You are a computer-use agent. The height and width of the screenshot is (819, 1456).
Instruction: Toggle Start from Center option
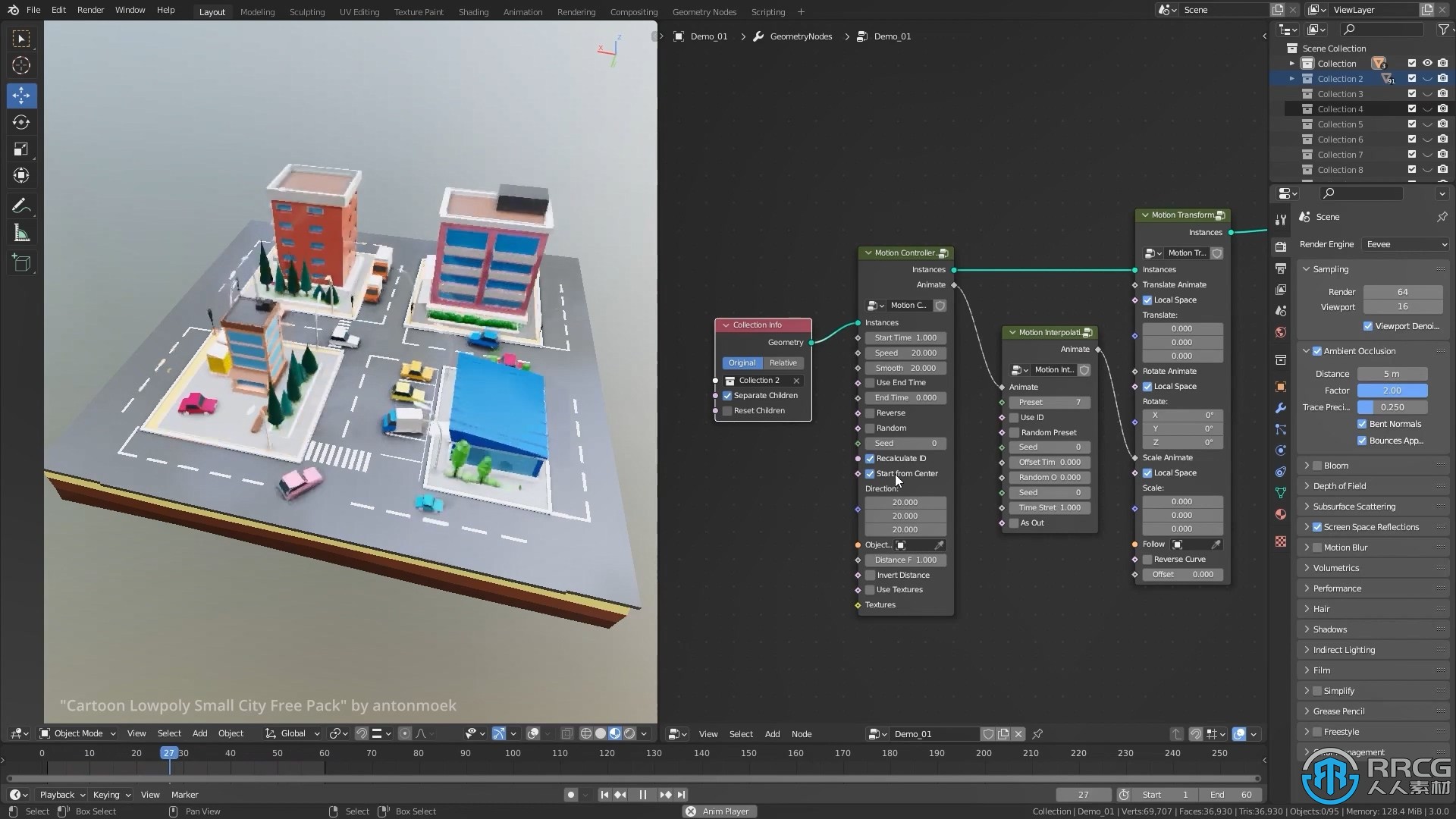[870, 473]
